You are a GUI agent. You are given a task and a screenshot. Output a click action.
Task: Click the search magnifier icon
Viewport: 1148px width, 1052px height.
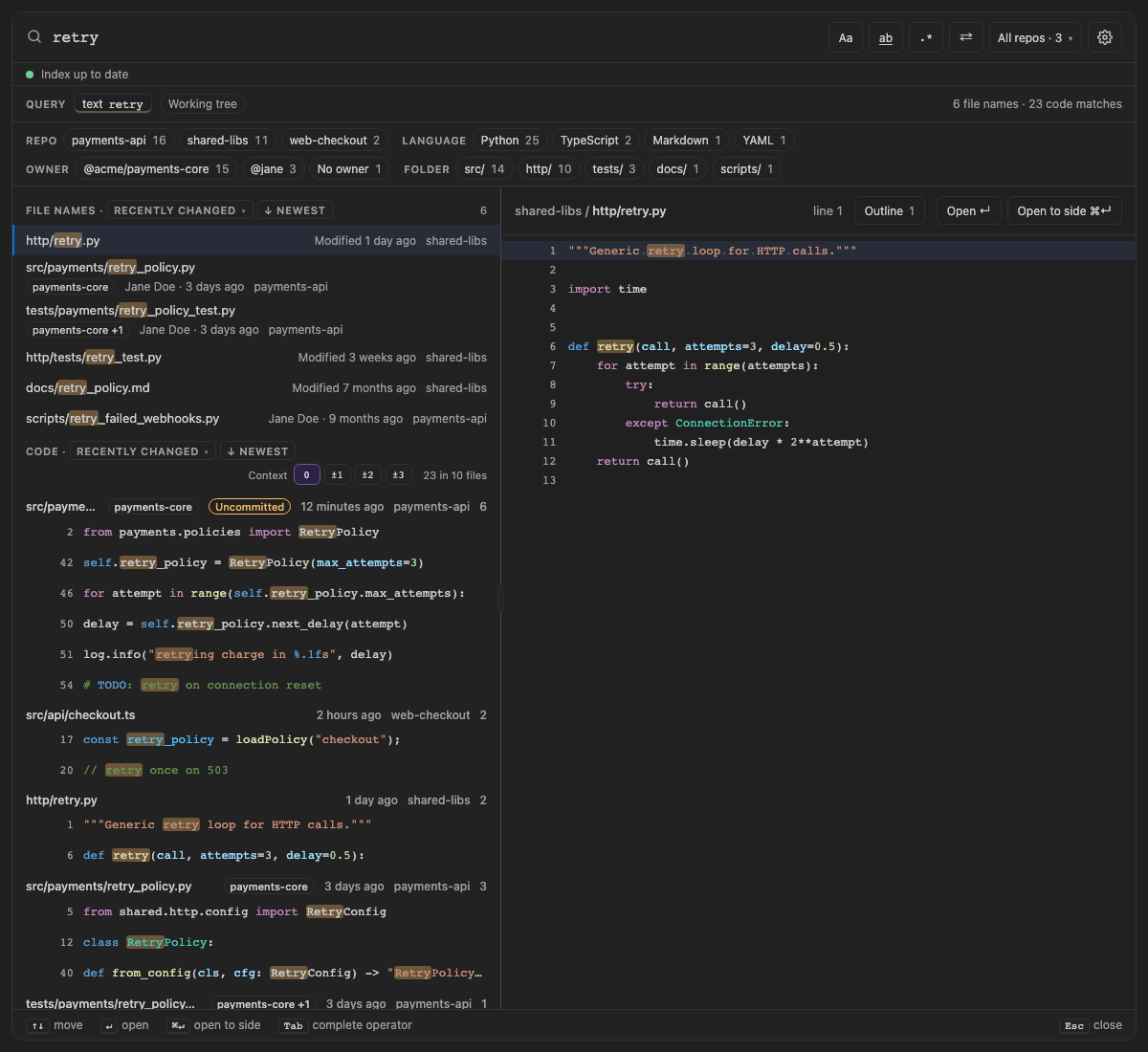tap(34, 37)
